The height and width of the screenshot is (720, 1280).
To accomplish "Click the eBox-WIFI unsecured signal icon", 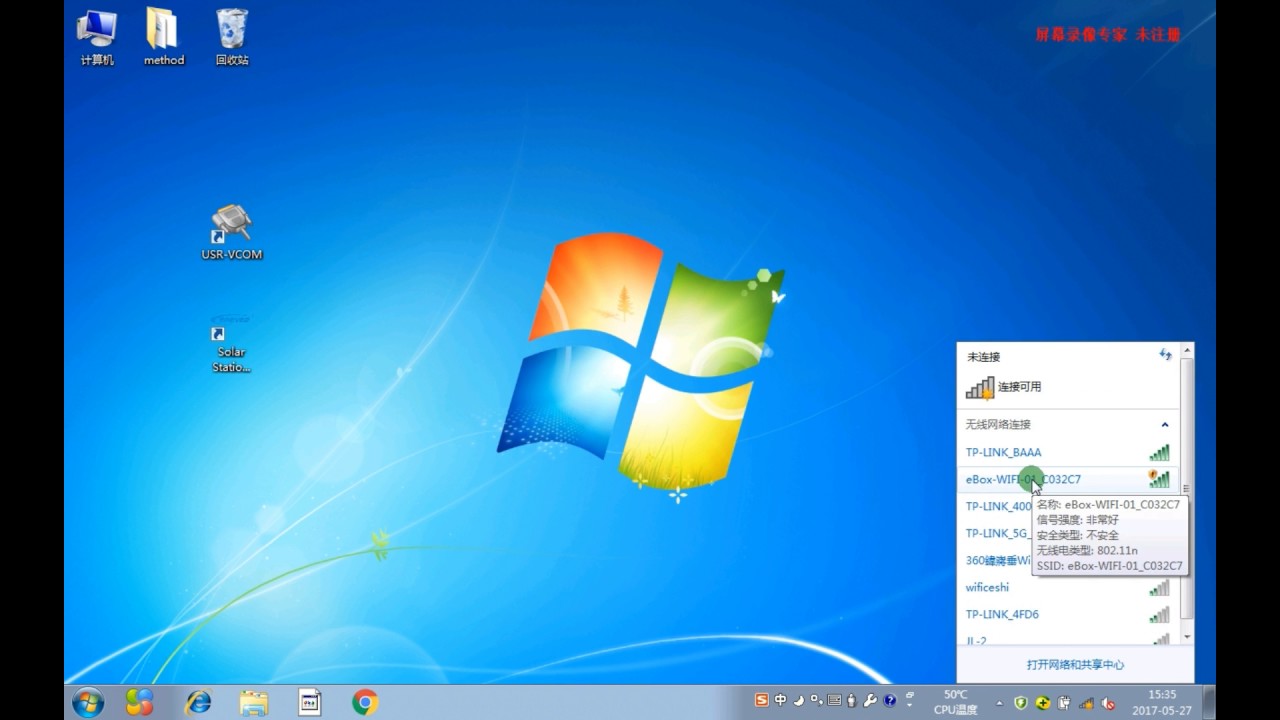I will point(1159,479).
